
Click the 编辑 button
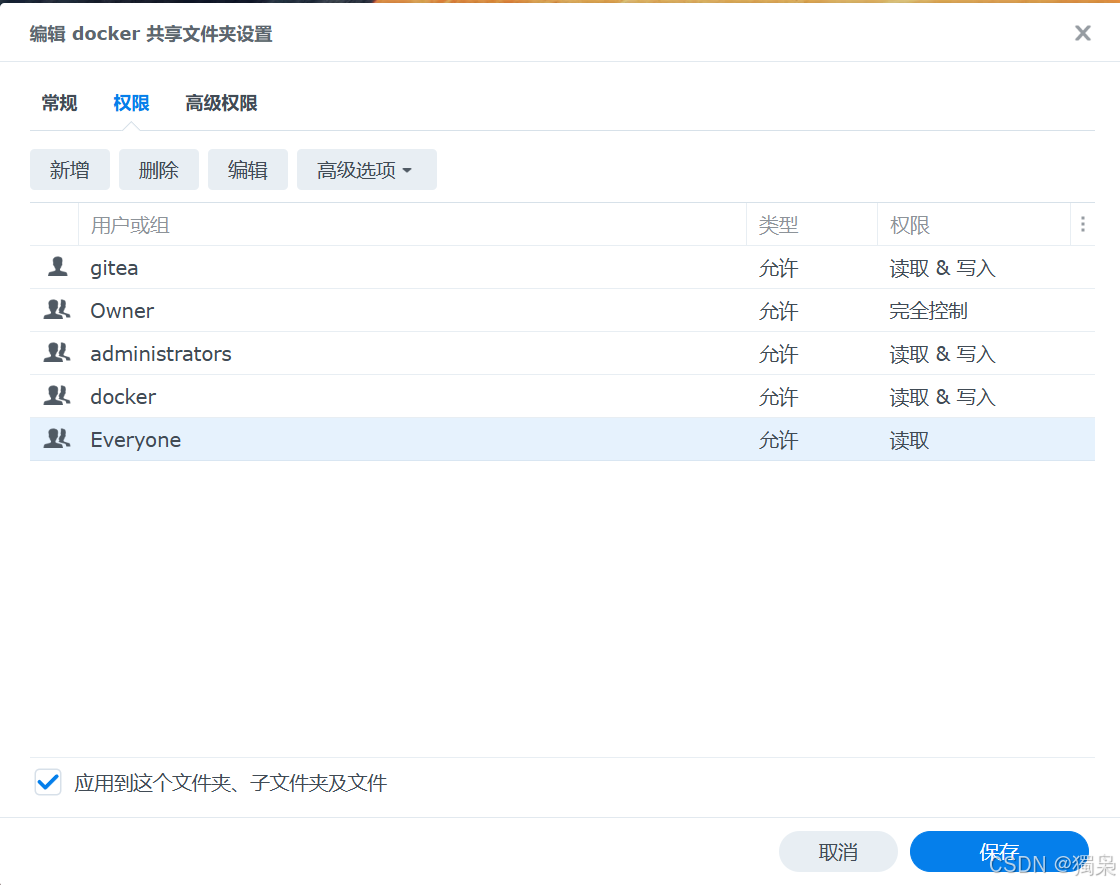coord(247,169)
